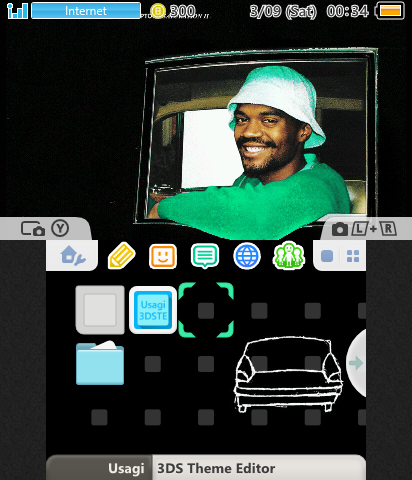Click the date 3/09 (Sat) text
This screenshot has height=480, width=412.
coord(283,11)
